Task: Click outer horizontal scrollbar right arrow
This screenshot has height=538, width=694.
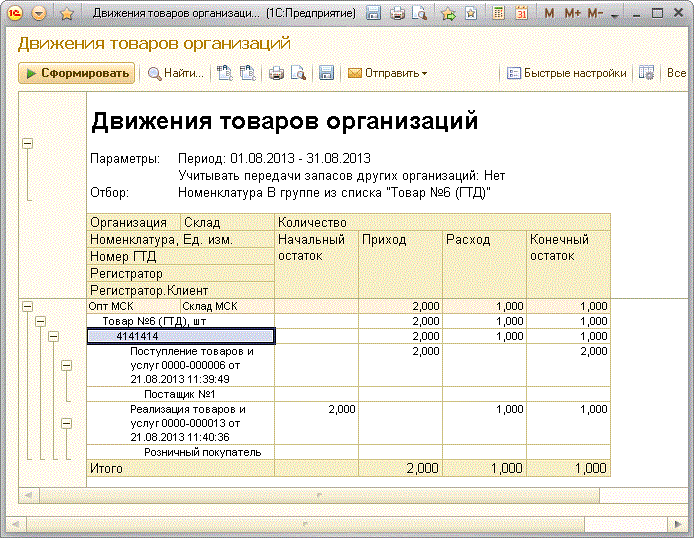Action: [x=678, y=524]
